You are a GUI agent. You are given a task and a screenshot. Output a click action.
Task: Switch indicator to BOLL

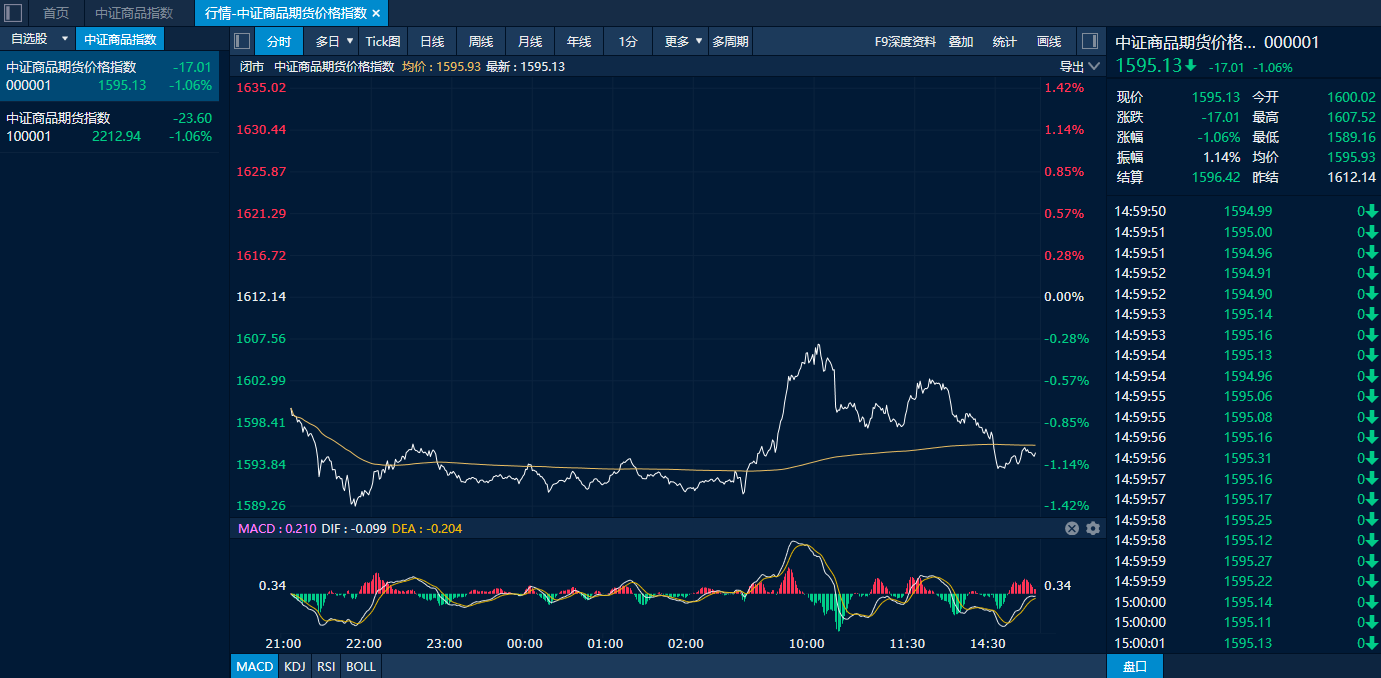point(361,666)
